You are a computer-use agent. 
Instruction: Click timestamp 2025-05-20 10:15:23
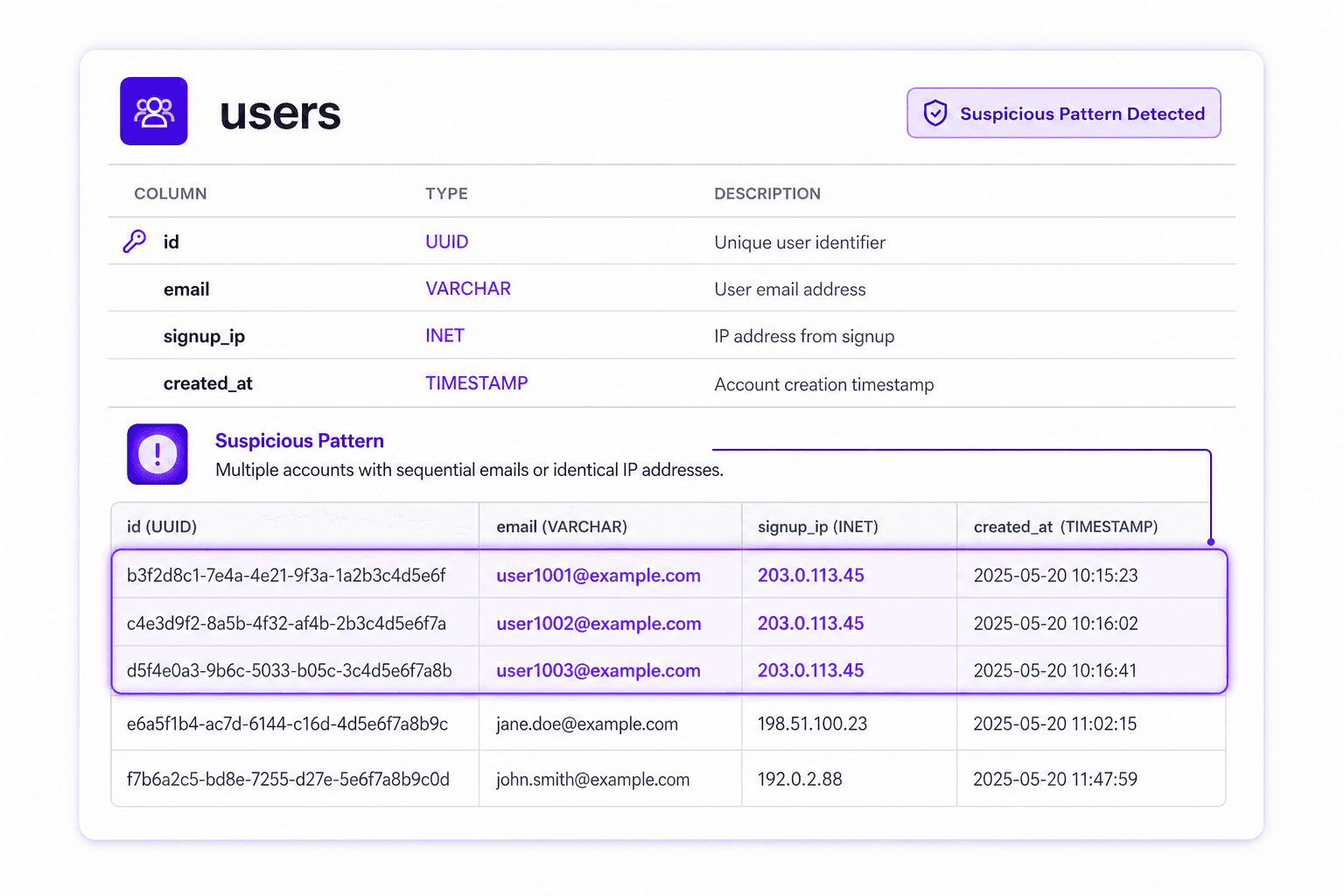[1056, 576]
